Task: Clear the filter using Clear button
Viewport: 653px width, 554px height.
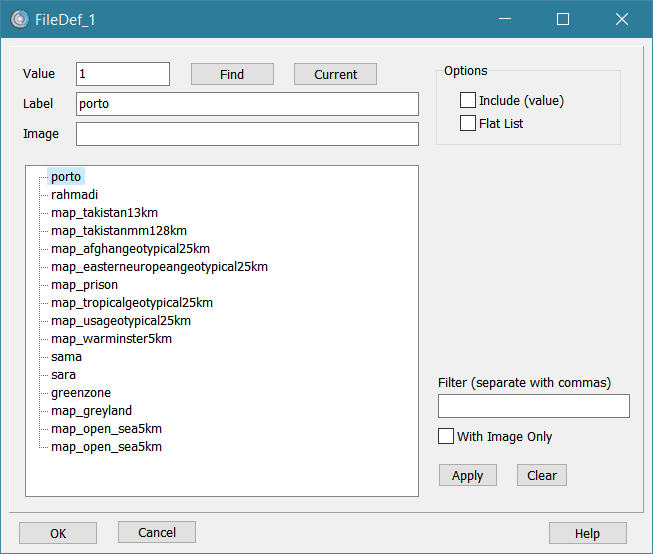Action: point(542,475)
